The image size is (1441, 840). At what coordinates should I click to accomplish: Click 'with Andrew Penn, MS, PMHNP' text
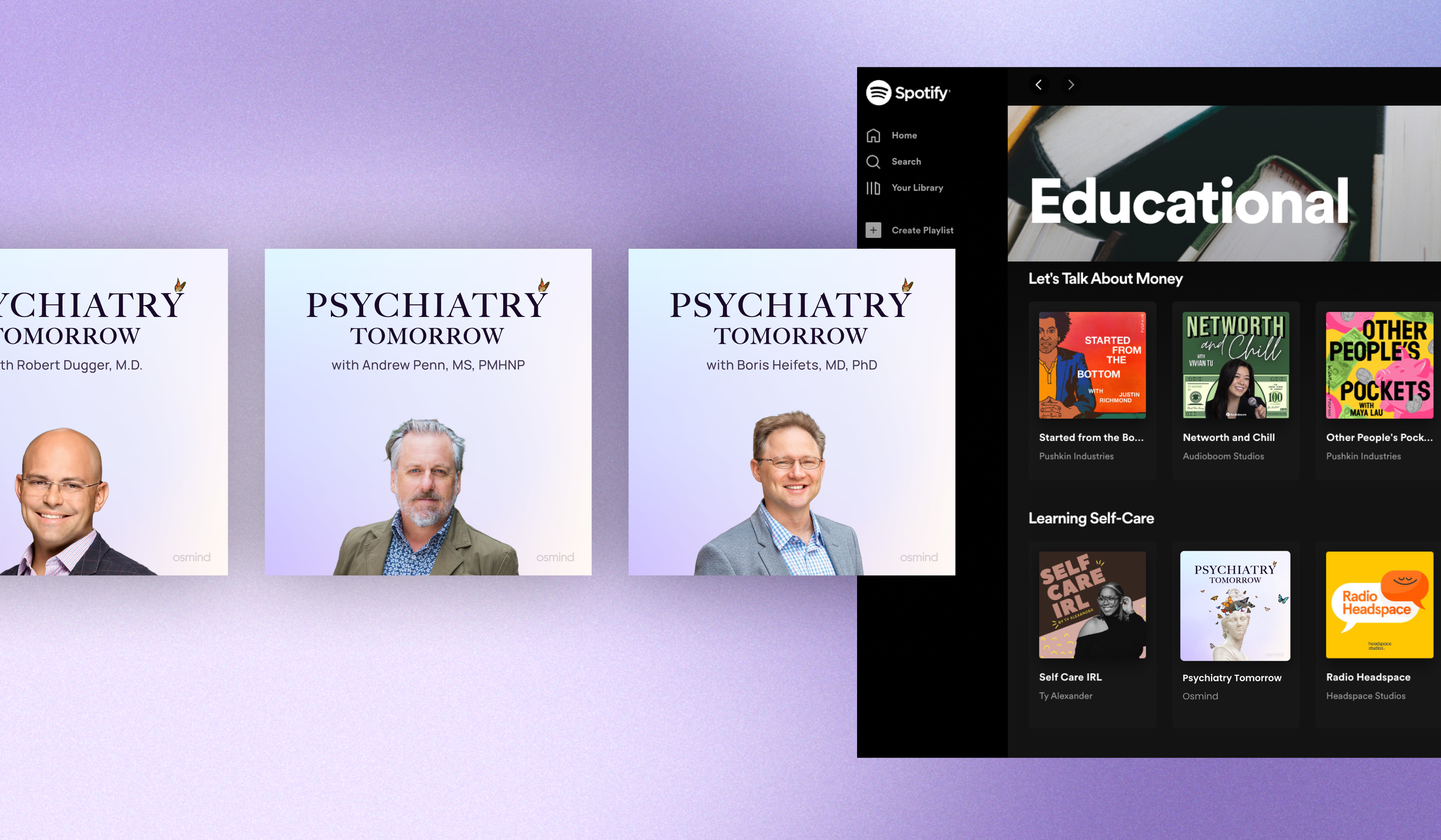tap(428, 365)
